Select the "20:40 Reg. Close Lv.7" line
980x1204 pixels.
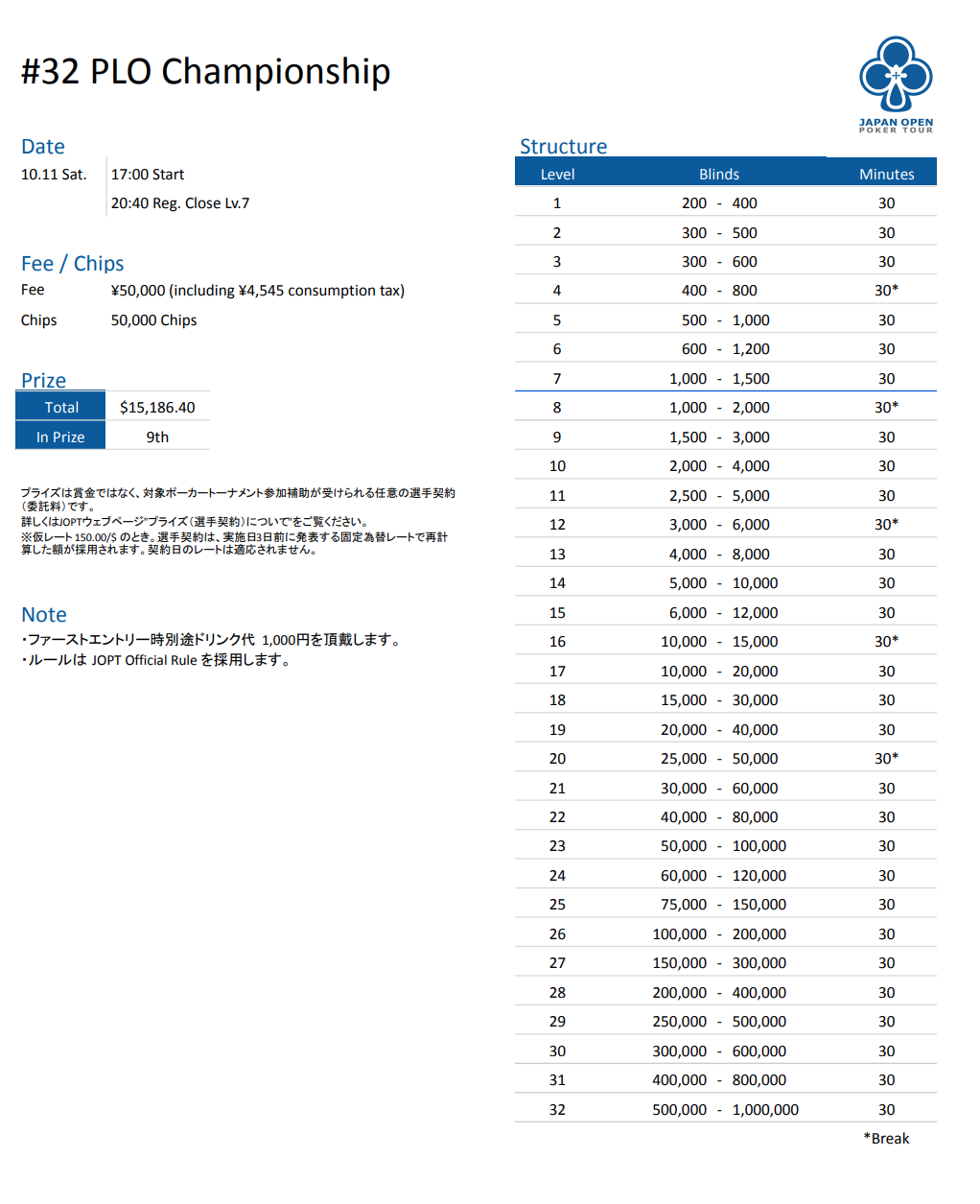[x=180, y=203]
